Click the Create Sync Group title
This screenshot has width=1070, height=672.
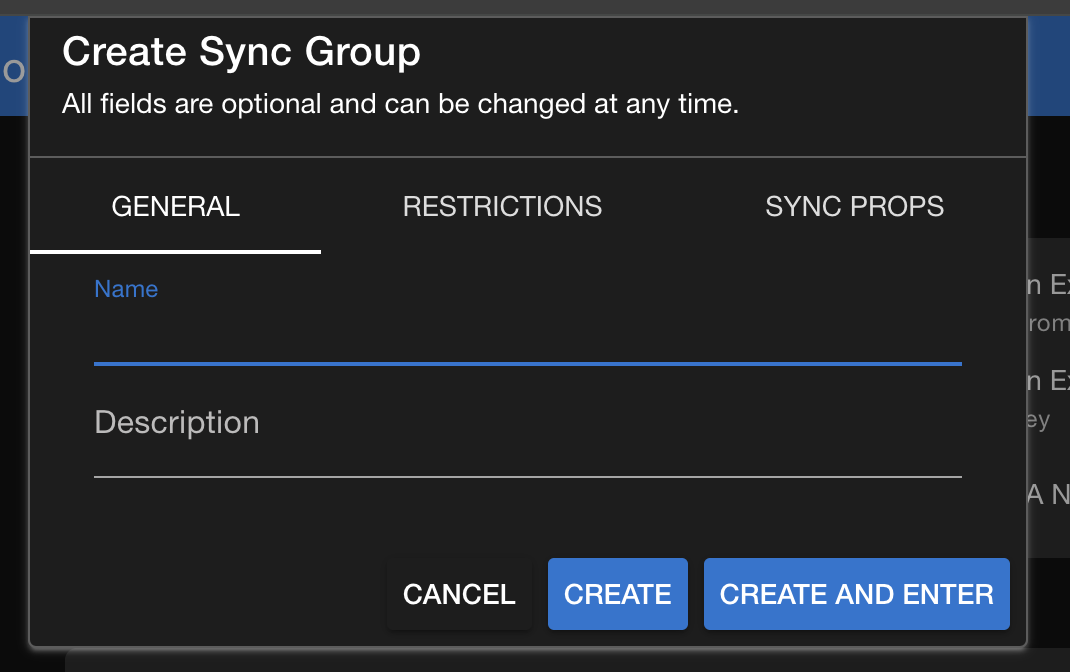click(241, 51)
